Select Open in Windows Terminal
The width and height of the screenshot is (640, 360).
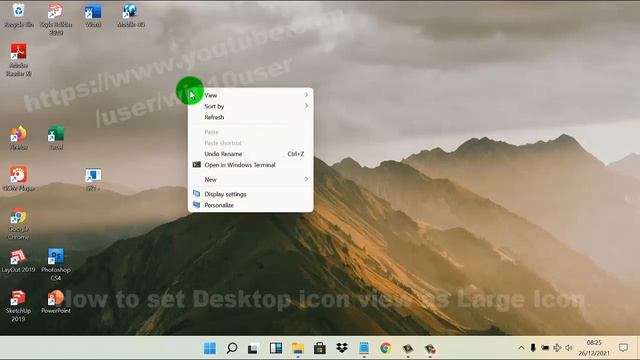pos(251,165)
